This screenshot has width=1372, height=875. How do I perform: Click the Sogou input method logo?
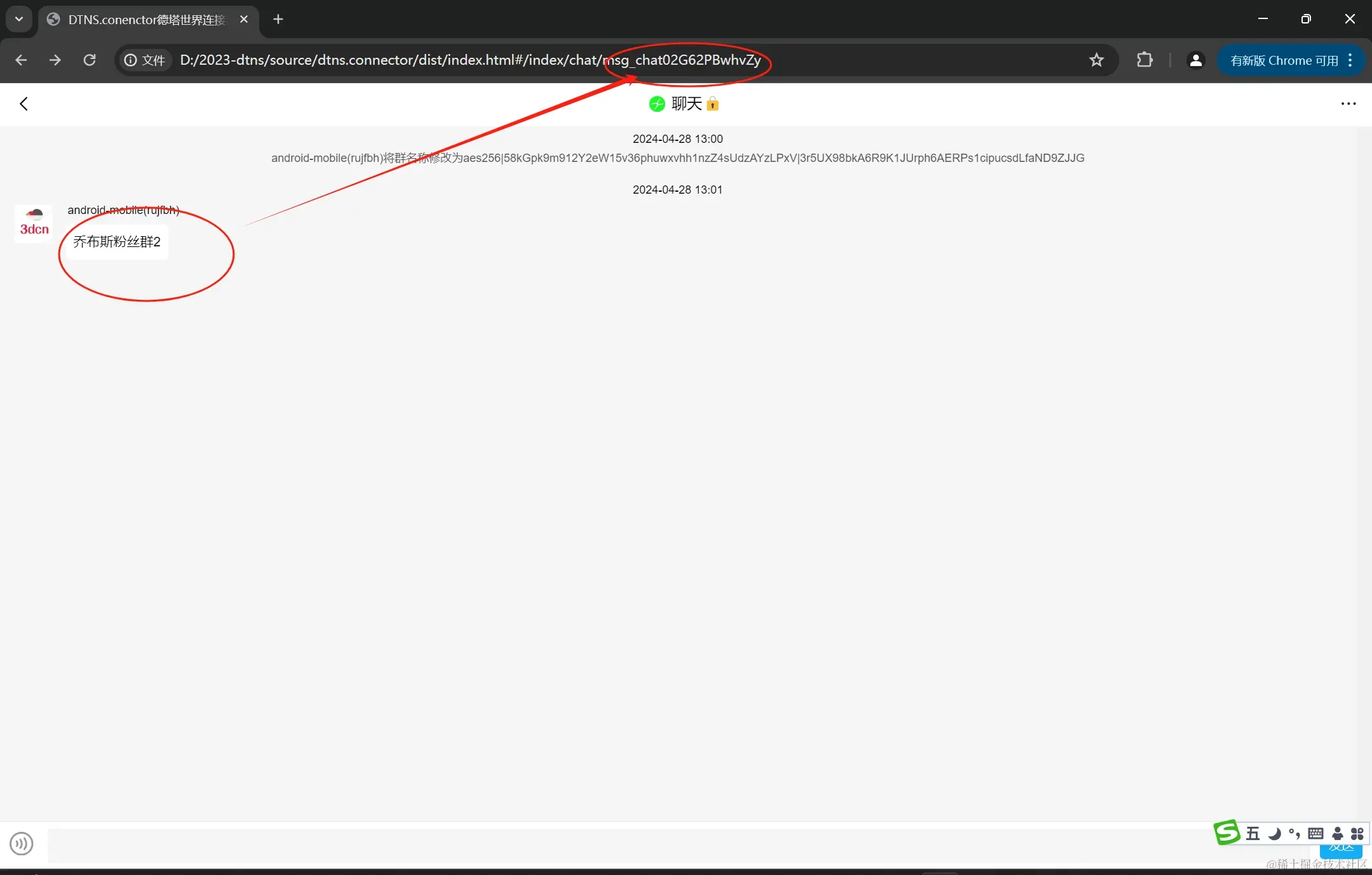(x=1227, y=832)
